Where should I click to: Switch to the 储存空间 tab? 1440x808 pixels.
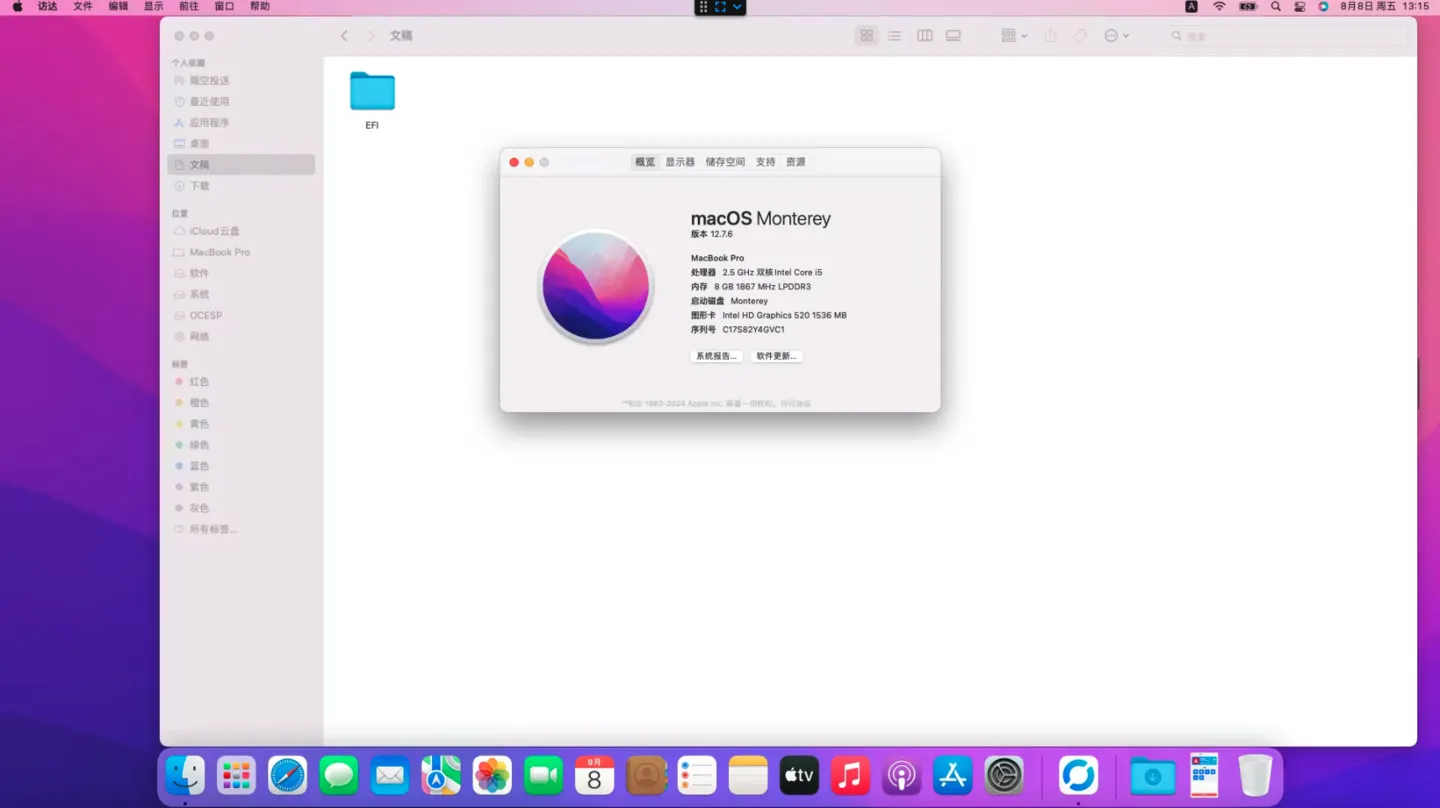[725, 162]
